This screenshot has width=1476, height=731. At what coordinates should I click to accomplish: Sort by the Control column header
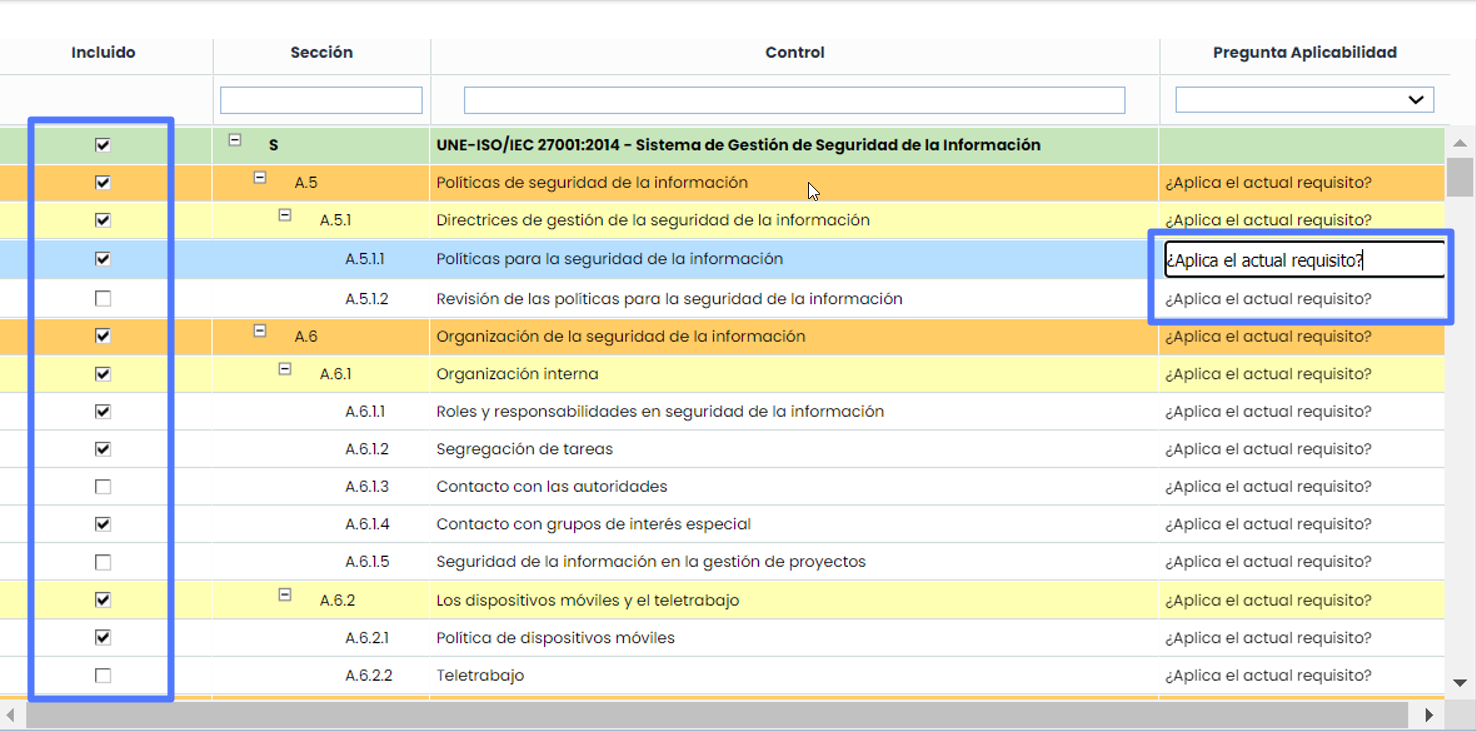click(794, 53)
